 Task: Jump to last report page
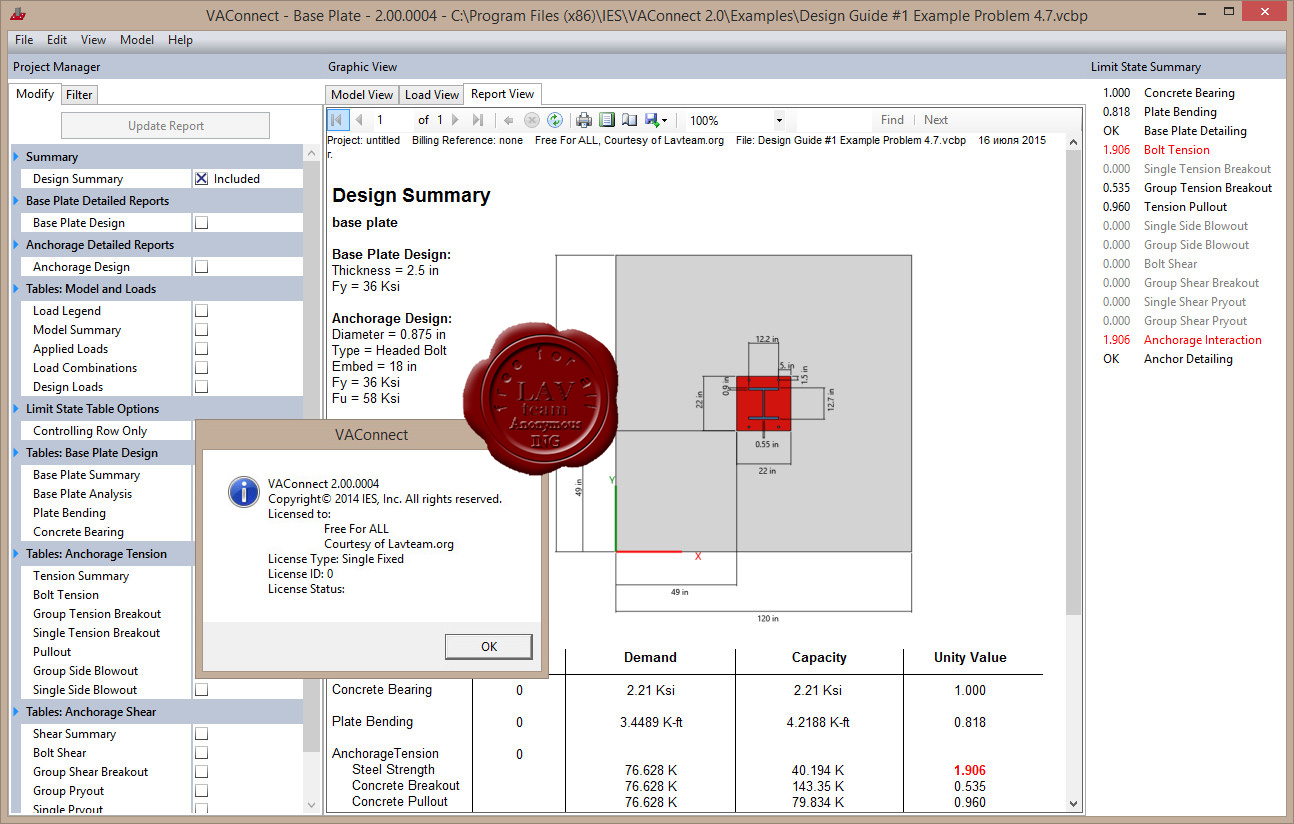pos(478,120)
